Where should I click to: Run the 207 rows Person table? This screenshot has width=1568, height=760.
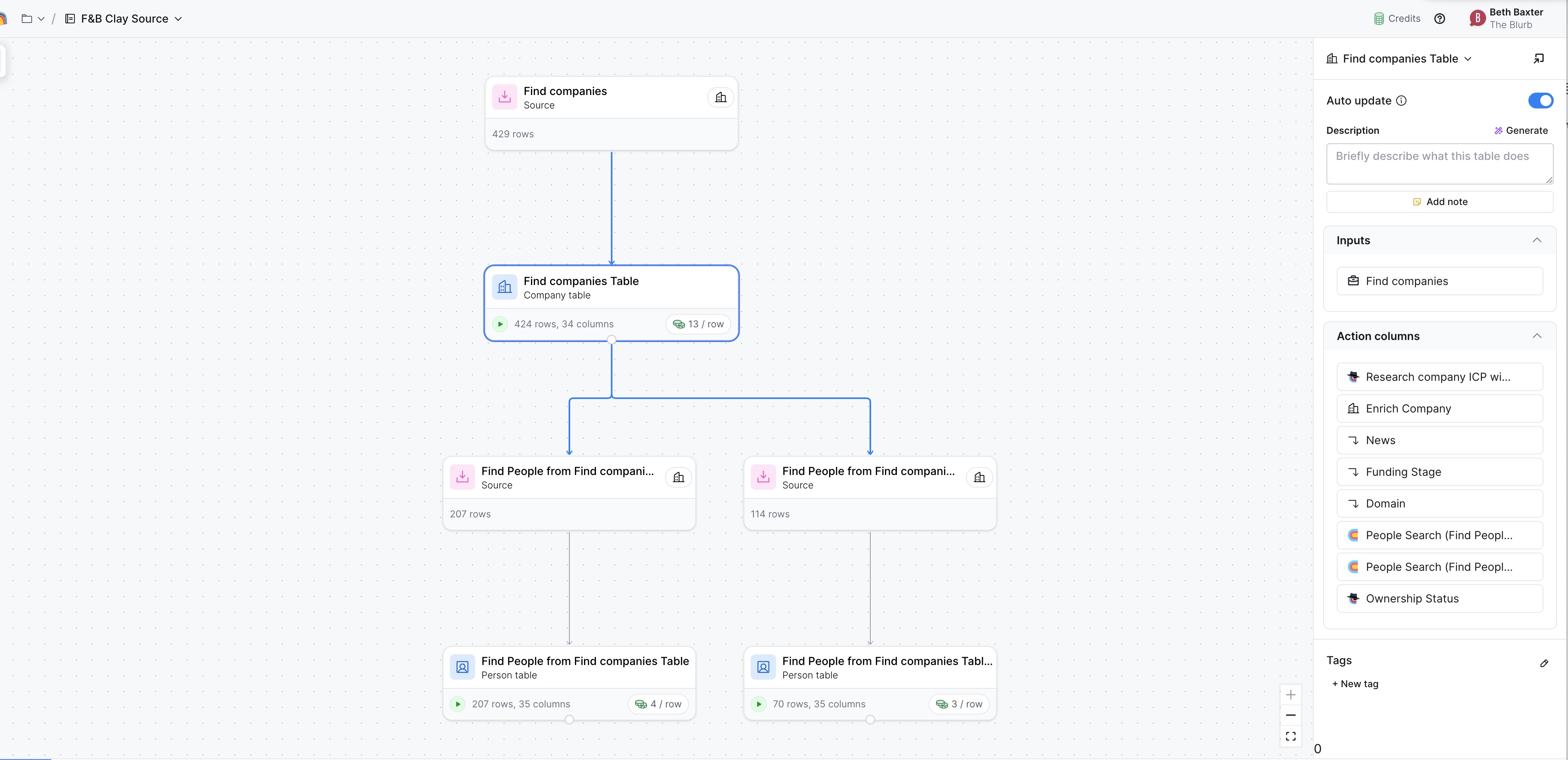(458, 704)
